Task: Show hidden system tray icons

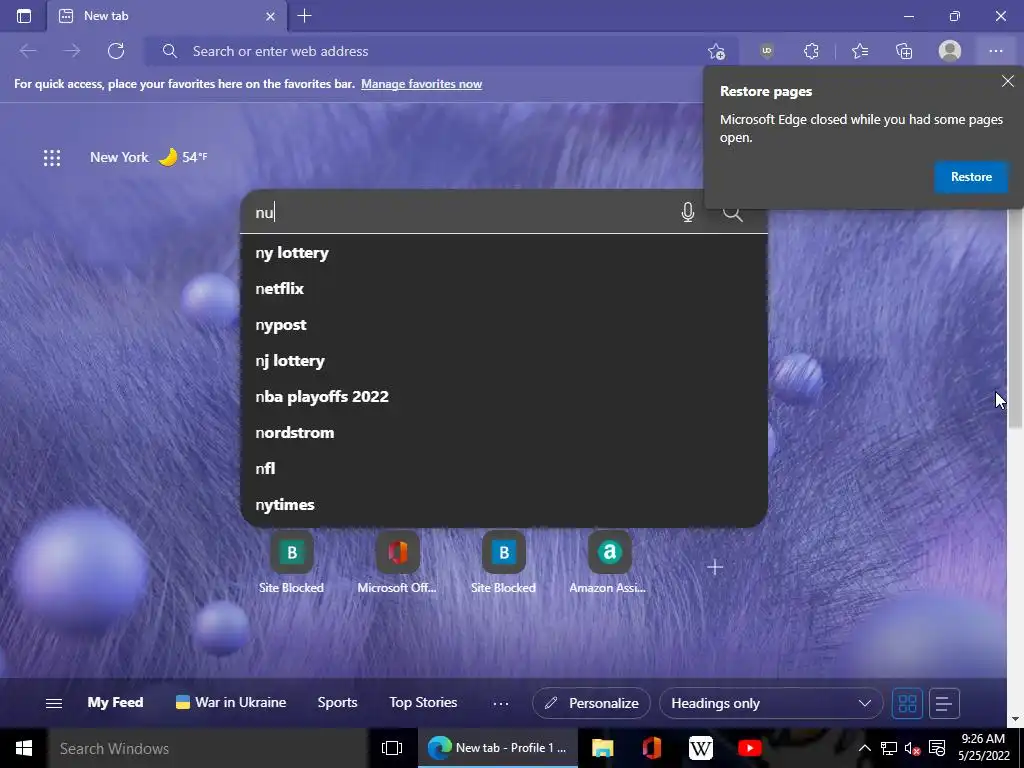Action: click(x=864, y=748)
